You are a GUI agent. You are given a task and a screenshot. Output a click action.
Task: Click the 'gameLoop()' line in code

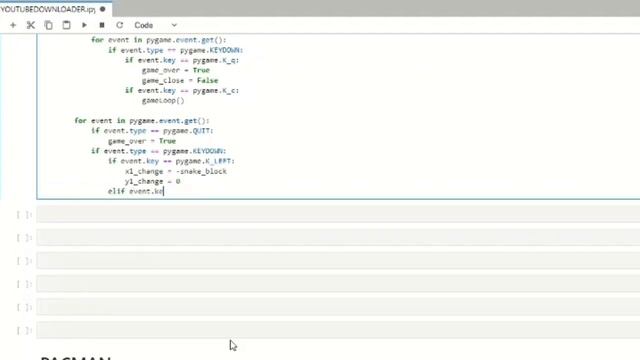tap(163, 100)
